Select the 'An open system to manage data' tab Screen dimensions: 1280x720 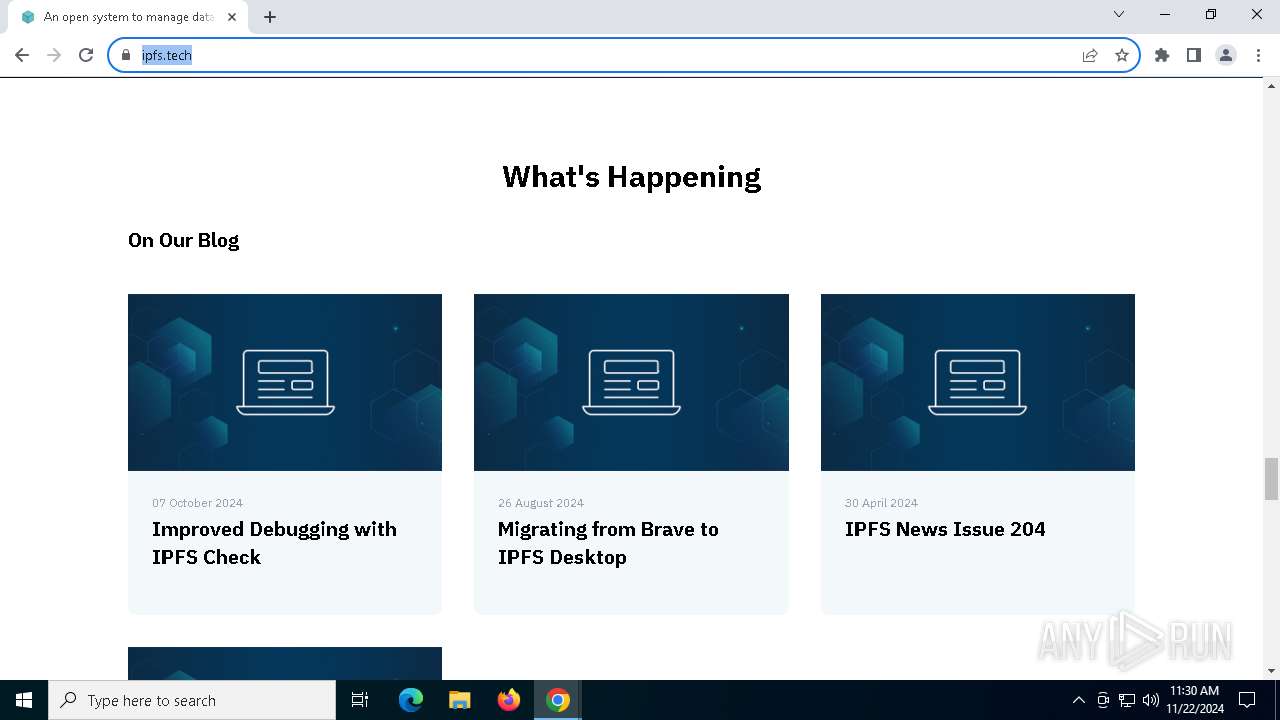(x=127, y=17)
